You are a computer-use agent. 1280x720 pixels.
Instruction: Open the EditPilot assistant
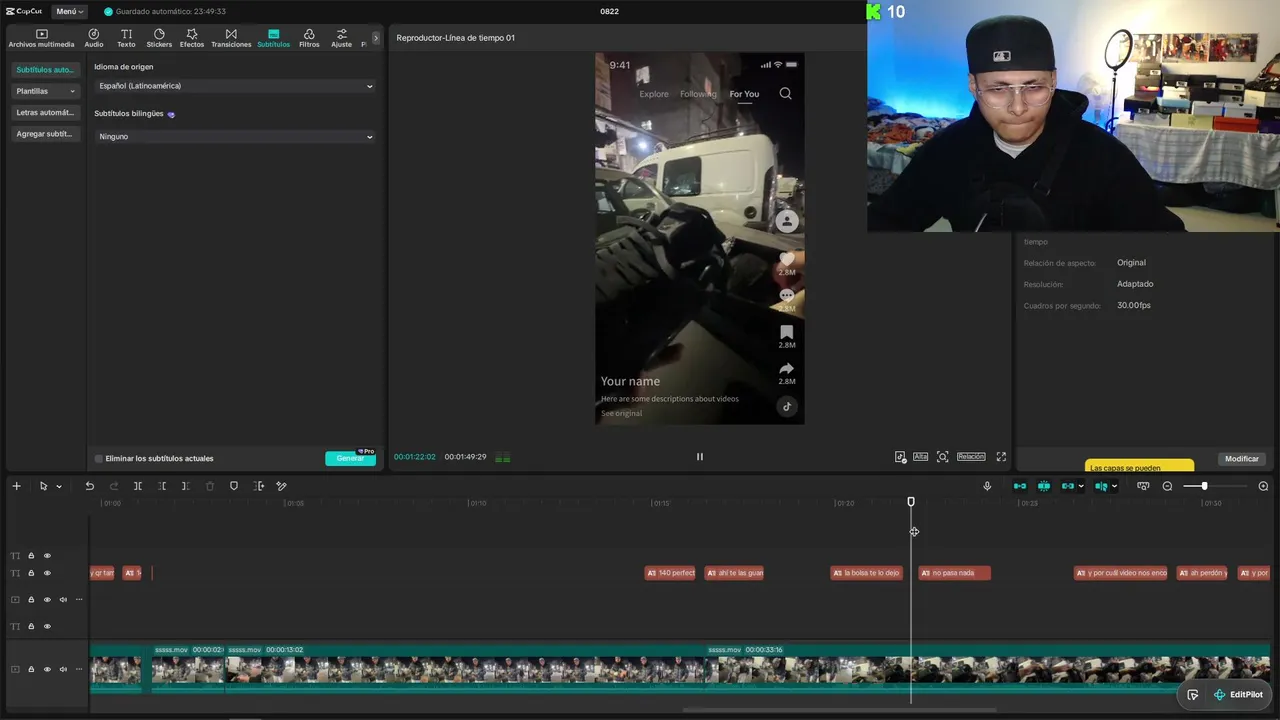(x=1238, y=695)
